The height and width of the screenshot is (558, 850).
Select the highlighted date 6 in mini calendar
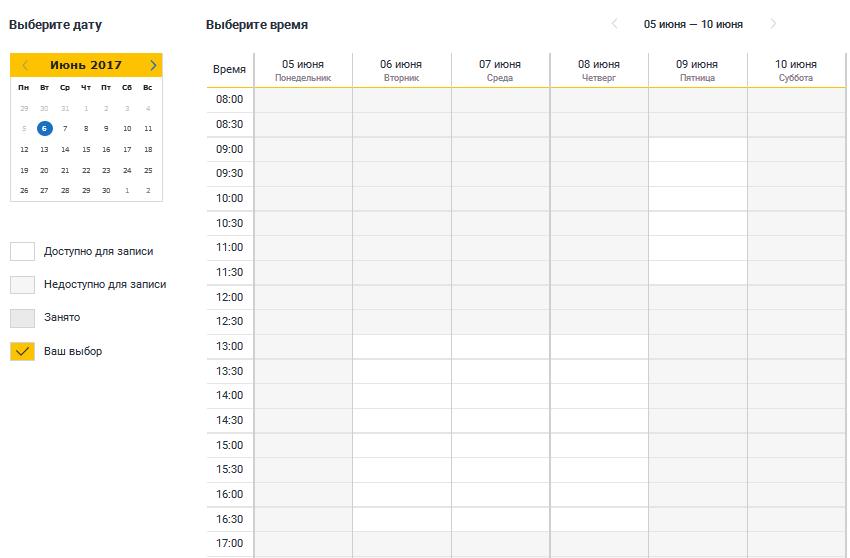pyautogui.click(x=44, y=128)
